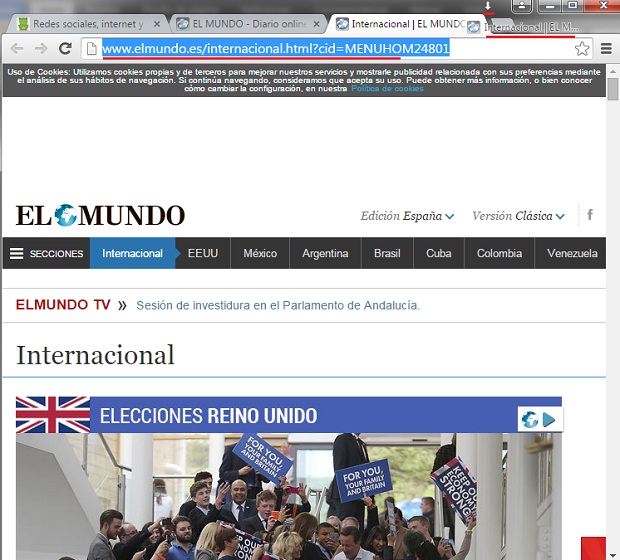
Task: Open the Secciones menu
Action: coord(46,253)
